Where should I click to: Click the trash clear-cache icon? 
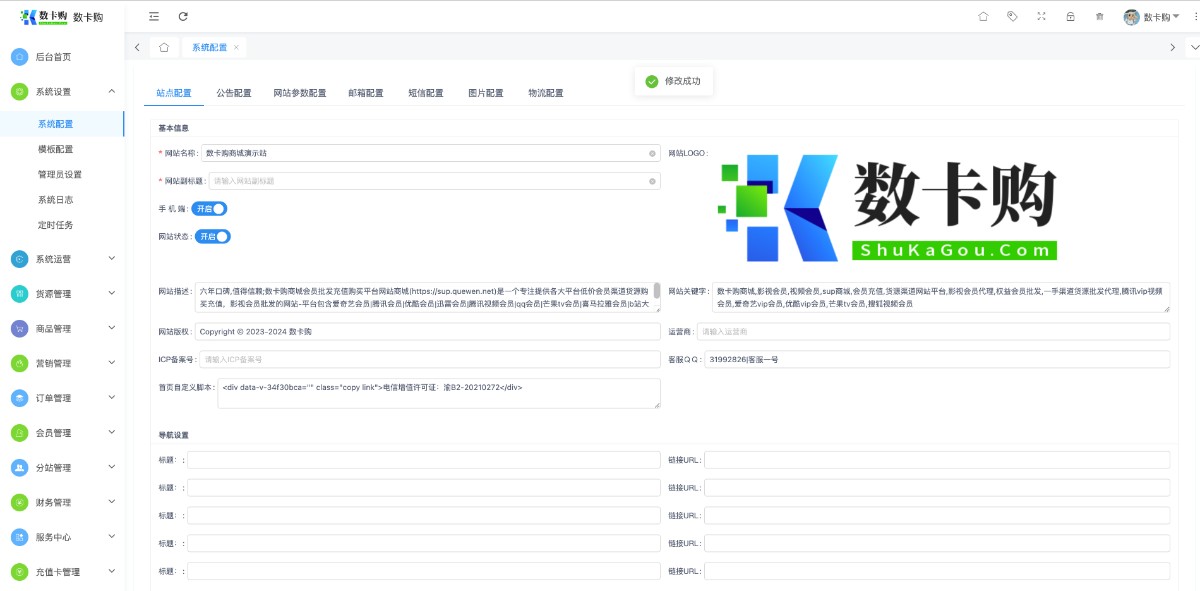tap(1100, 16)
